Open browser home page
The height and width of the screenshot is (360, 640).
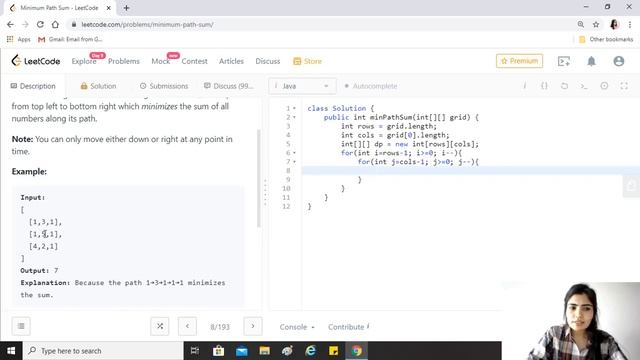click(x=55, y=24)
